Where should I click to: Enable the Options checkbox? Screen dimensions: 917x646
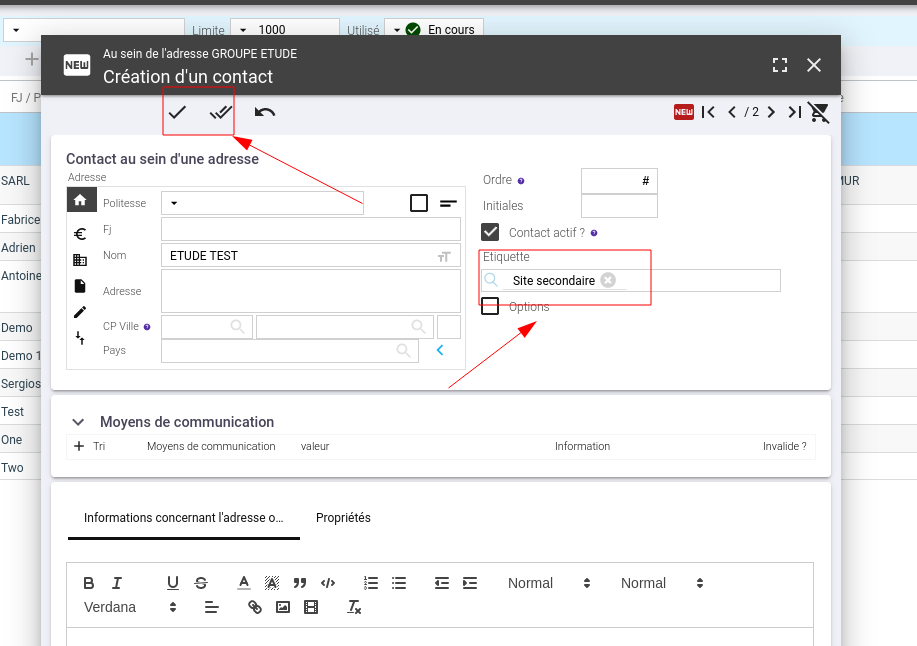click(x=490, y=306)
